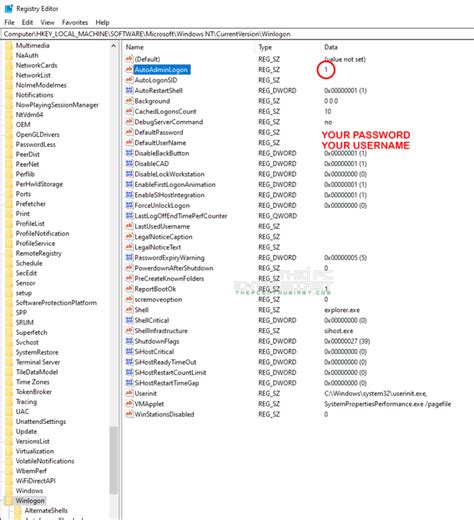Click the LegalNoticeCaption string icon
Screen dimensions: 474x520
[x=129, y=237]
